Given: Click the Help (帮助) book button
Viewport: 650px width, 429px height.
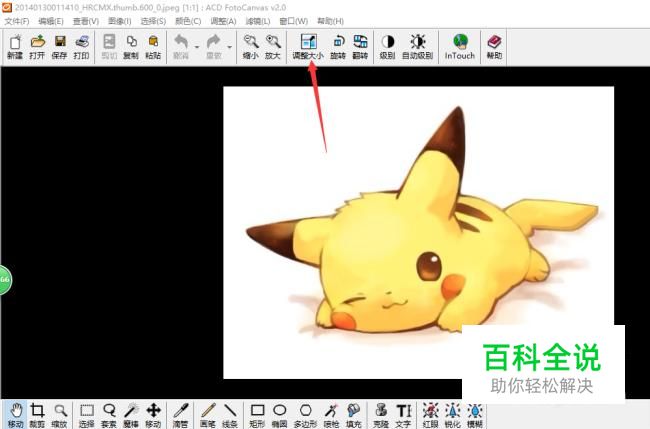Looking at the screenshot, I should click(494, 46).
